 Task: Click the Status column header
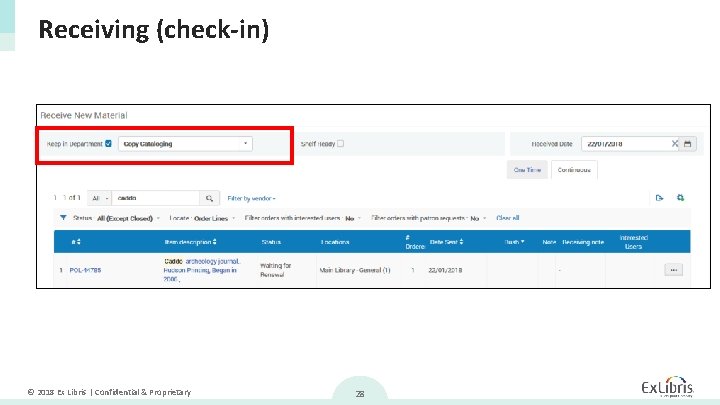(x=271, y=242)
